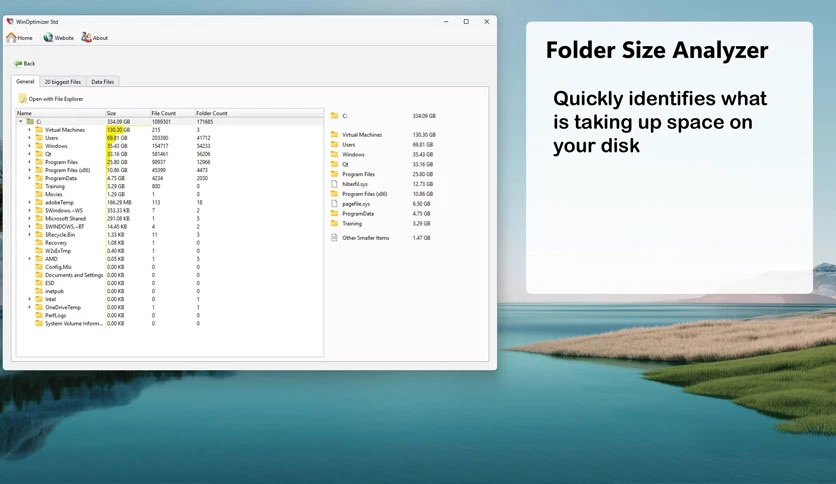Click the inetpub folder icon in tree
This screenshot has height=484, width=836.
[39, 291]
